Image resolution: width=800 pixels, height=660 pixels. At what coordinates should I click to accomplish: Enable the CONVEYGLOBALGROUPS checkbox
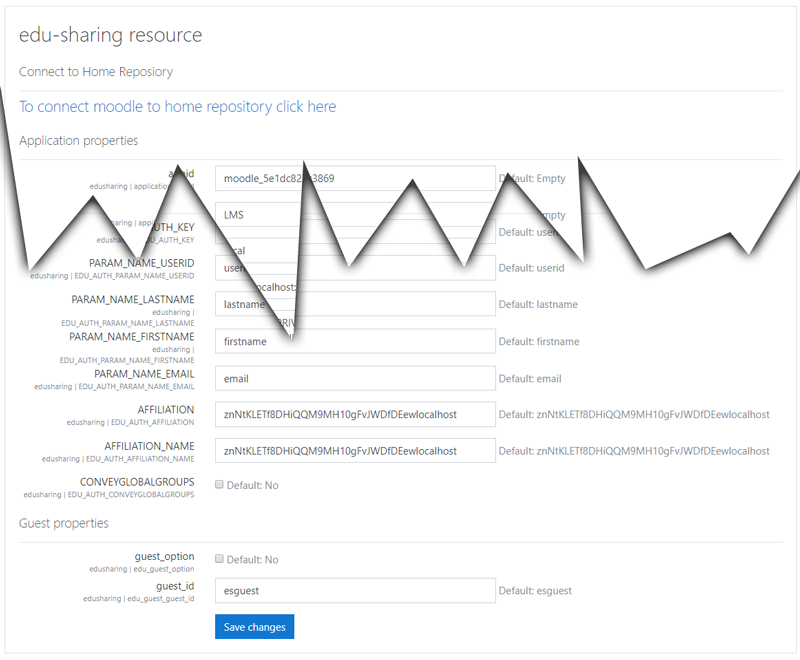pyautogui.click(x=220, y=485)
